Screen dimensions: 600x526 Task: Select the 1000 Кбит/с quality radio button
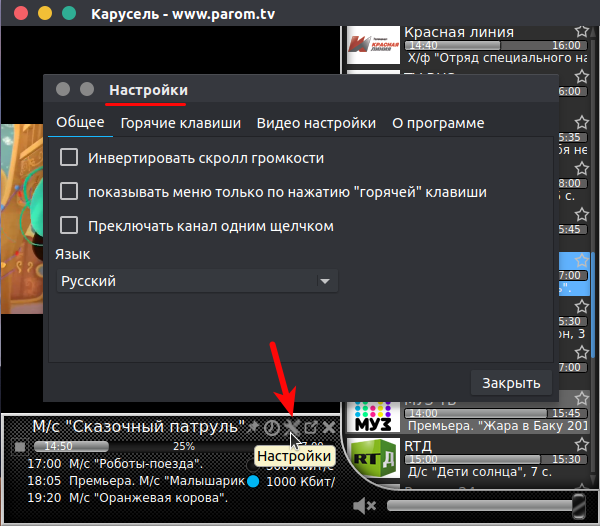pyautogui.click(x=253, y=481)
